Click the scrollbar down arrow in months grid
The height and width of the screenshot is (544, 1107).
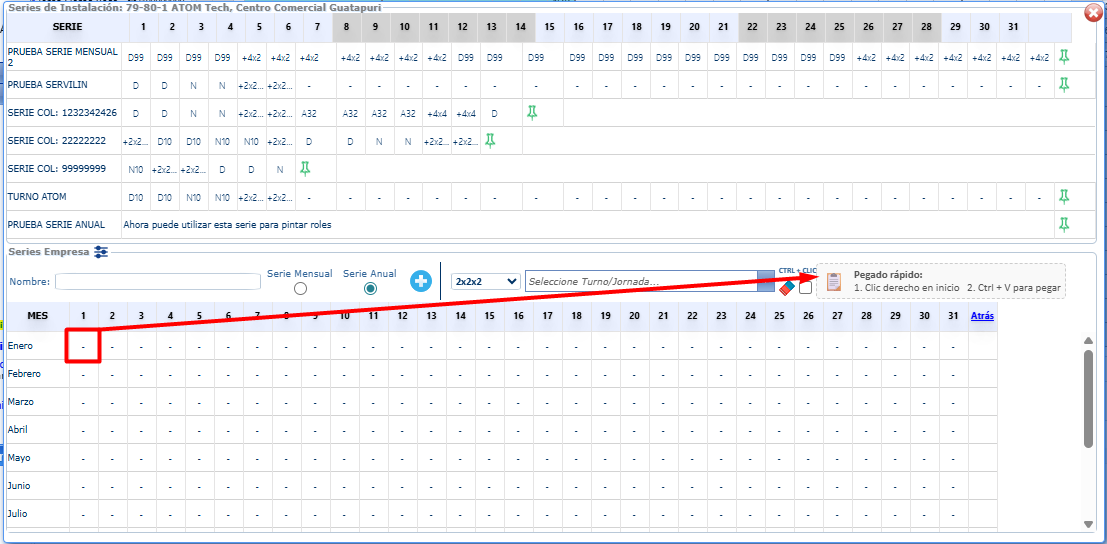coord(1088,524)
